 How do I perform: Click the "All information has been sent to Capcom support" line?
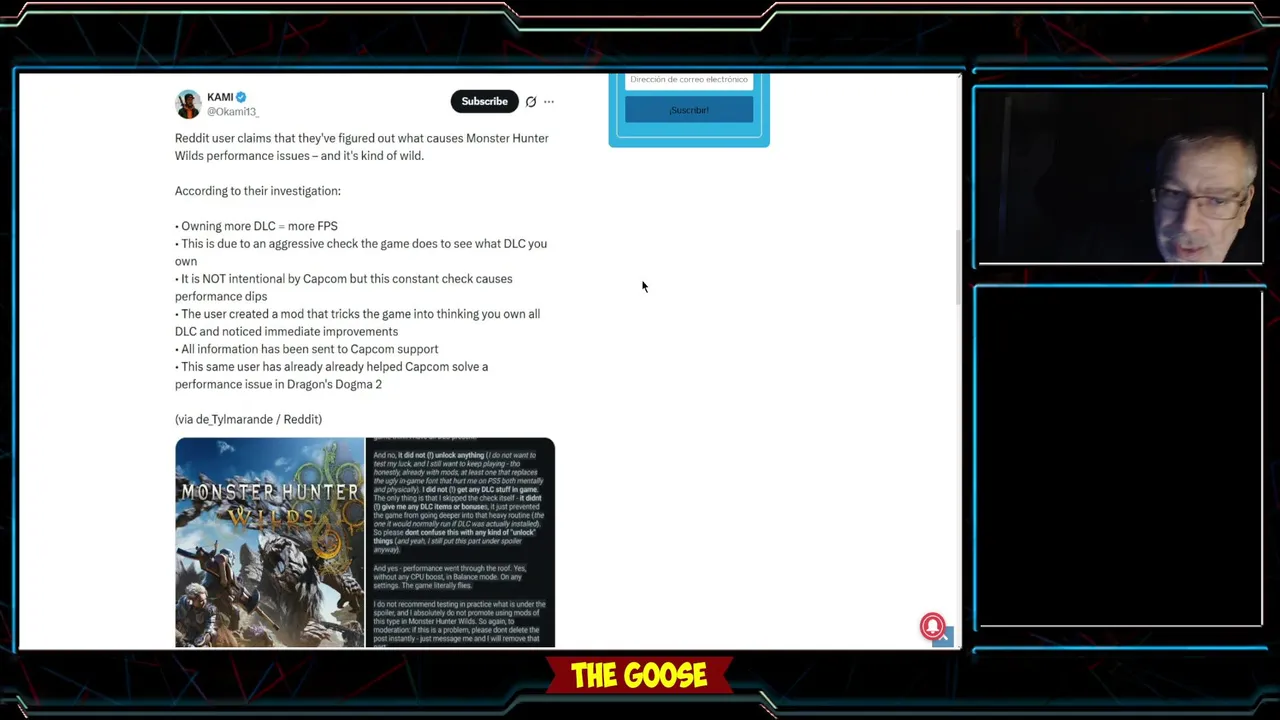pos(307,349)
